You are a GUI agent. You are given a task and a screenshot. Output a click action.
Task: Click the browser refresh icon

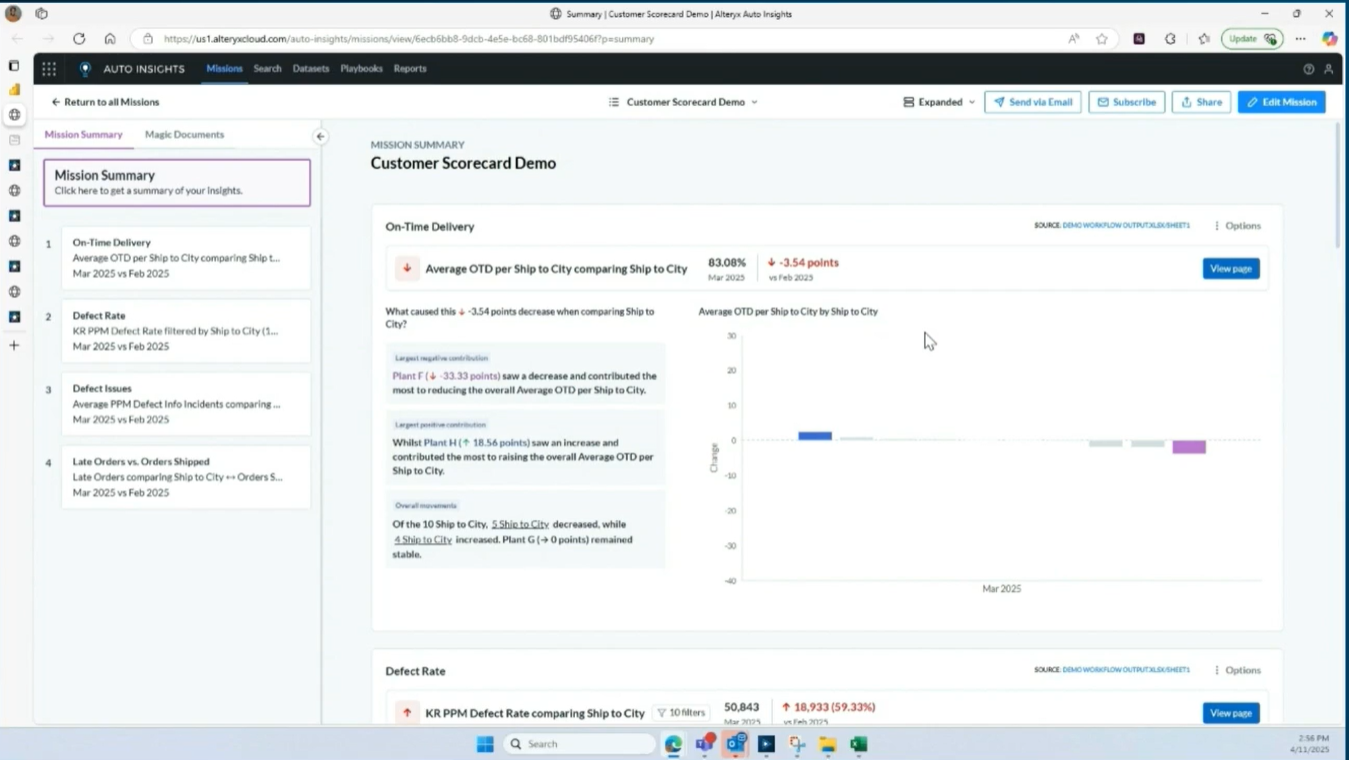(79, 38)
